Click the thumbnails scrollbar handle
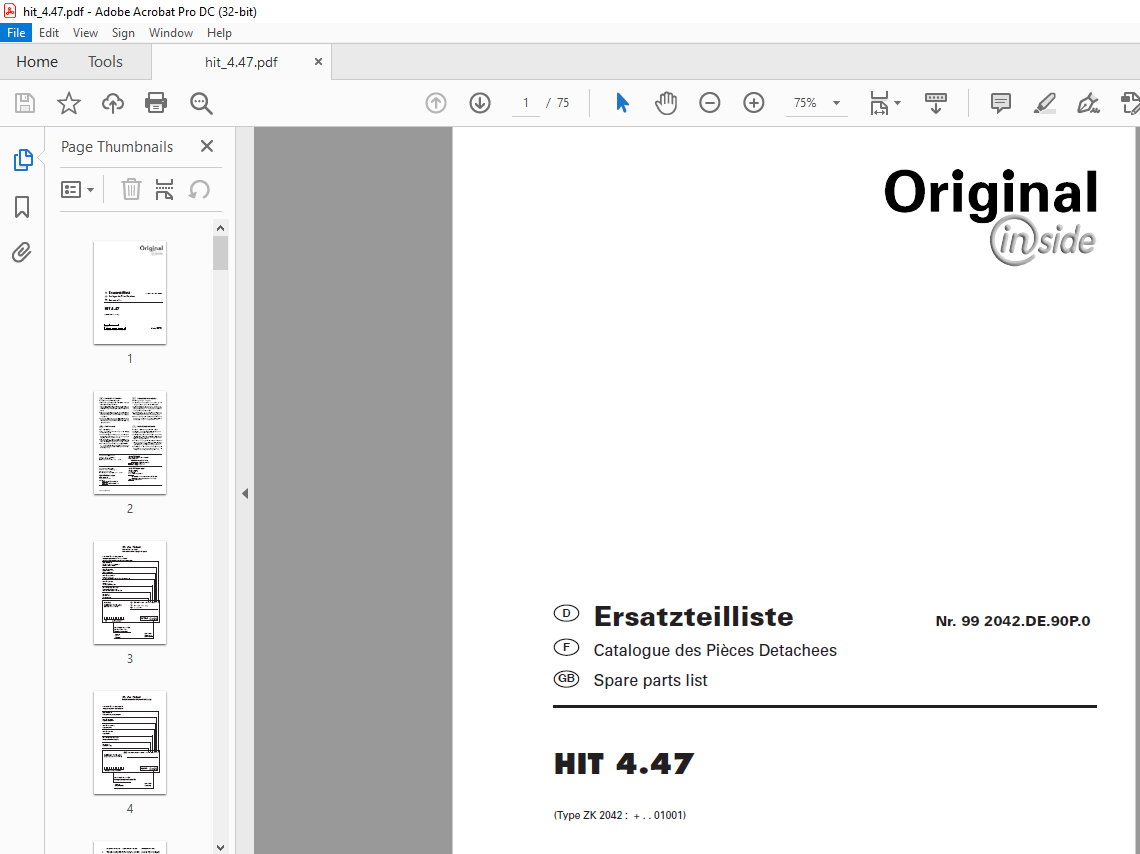The height and width of the screenshot is (854, 1140). coord(220,253)
